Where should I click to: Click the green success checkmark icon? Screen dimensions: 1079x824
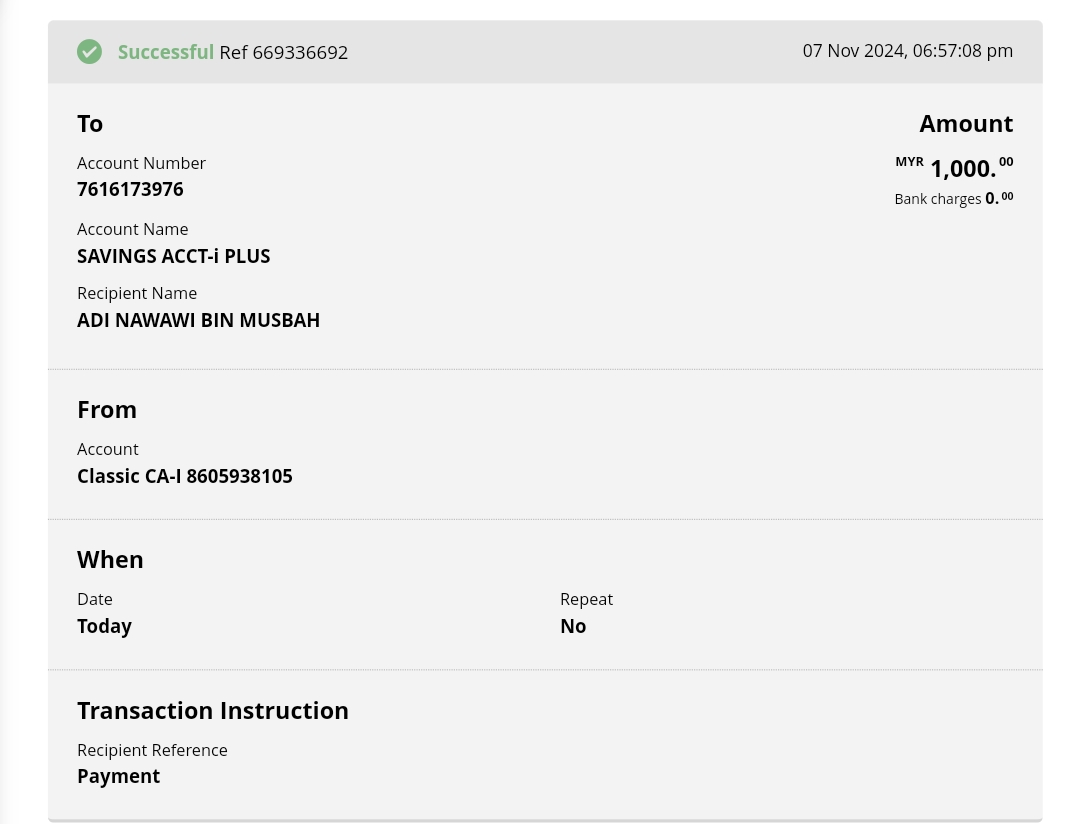click(x=90, y=52)
